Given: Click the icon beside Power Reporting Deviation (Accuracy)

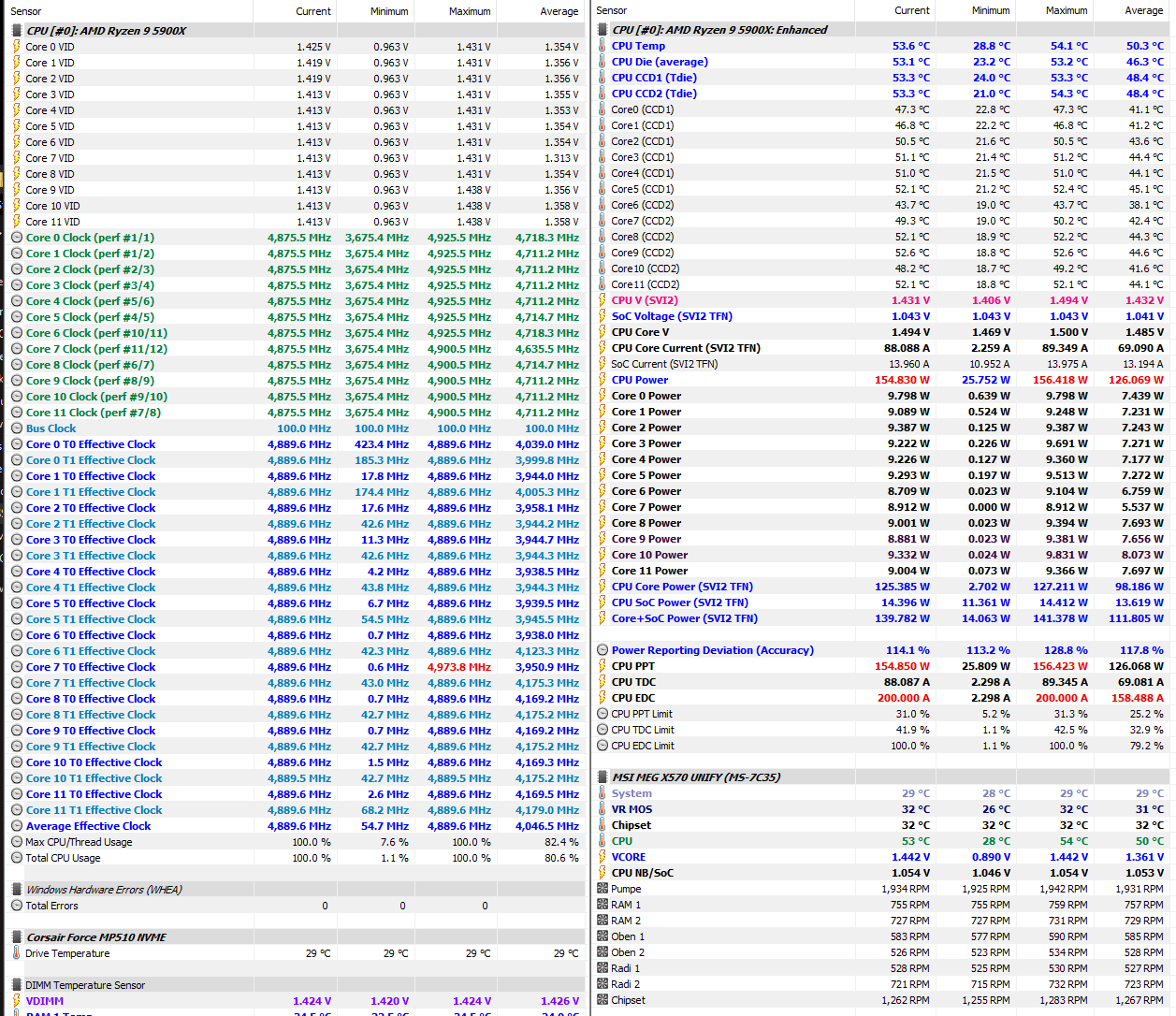Looking at the screenshot, I should (x=603, y=650).
